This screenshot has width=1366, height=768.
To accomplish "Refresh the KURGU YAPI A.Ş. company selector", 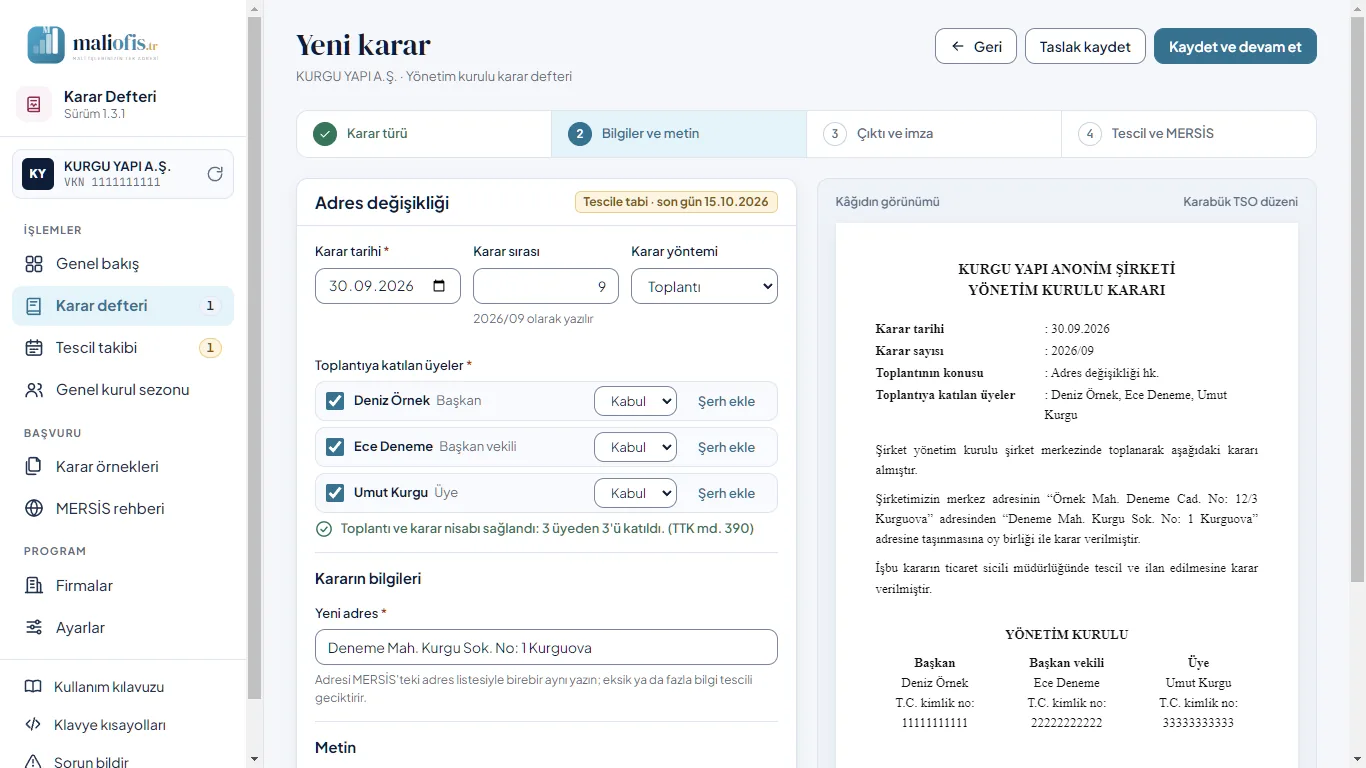I will (x=215, y=174).
